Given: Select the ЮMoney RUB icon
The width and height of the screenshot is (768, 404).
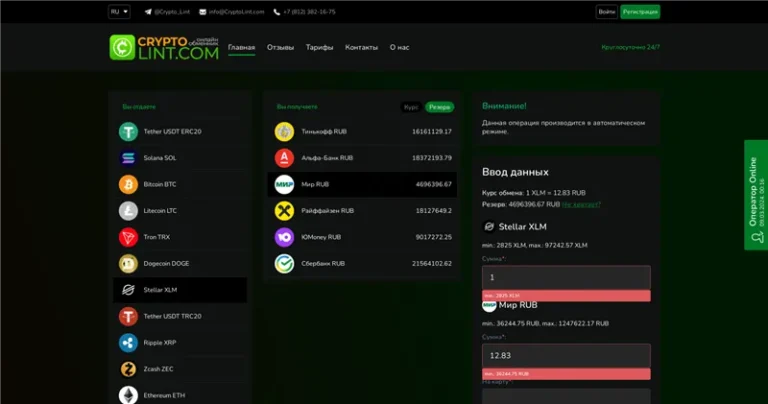Looking at the screenshot, I should coord(284,237).
